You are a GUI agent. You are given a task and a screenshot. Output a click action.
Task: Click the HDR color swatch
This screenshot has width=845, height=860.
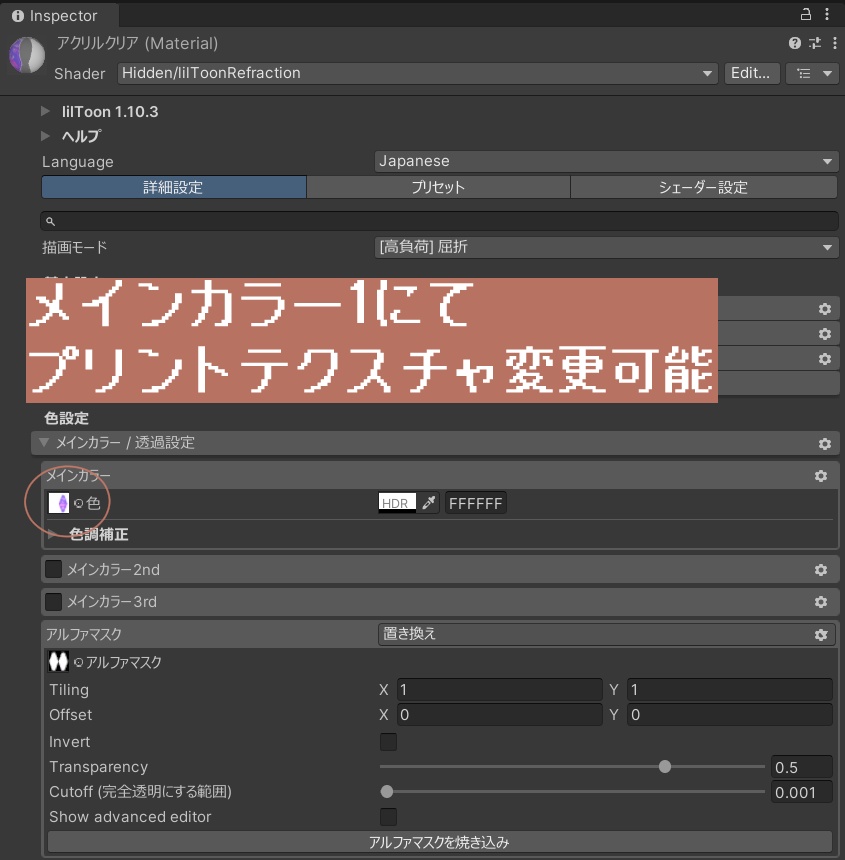click(397, 503)
